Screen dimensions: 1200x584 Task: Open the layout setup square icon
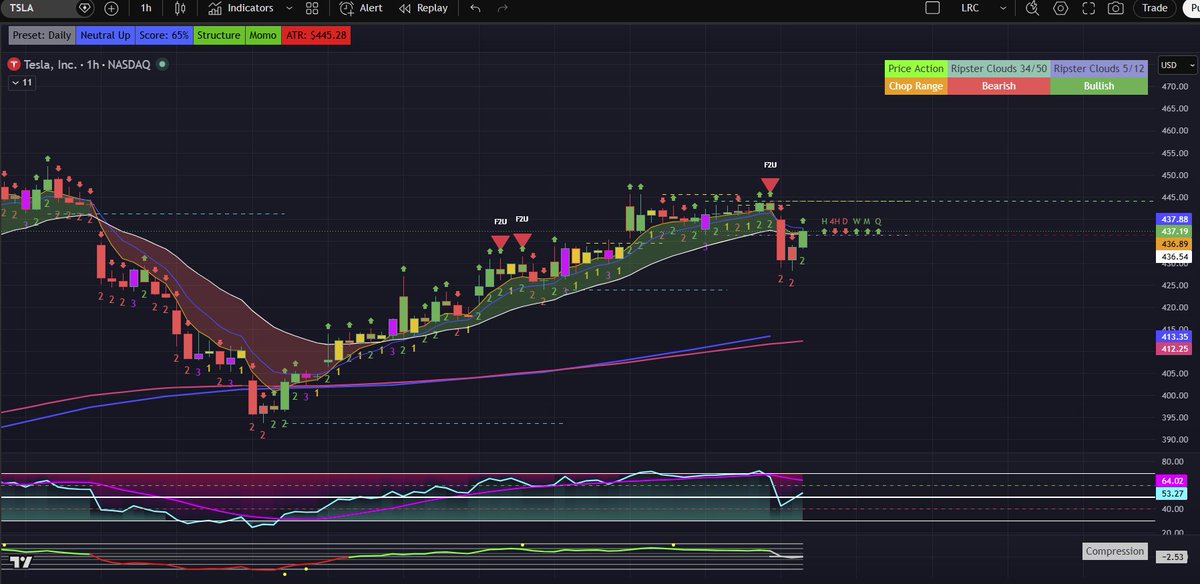[x=933, y=8]
